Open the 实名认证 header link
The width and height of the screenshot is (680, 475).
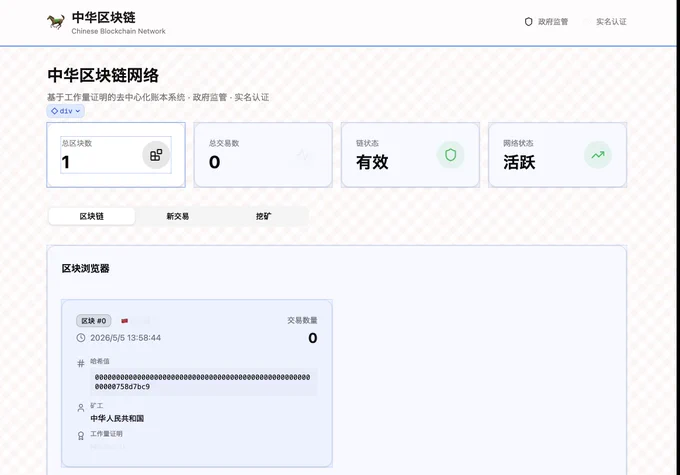click(x=611, y=22)
